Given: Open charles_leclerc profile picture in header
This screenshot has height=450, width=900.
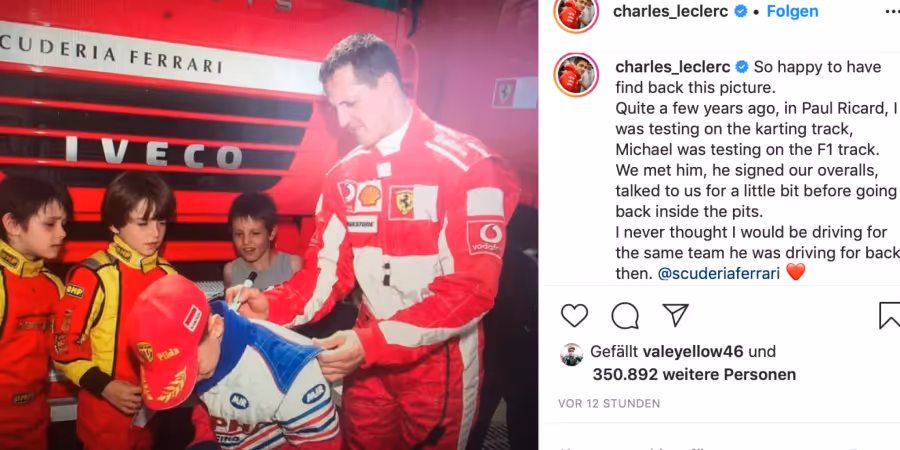Looking at the screenshot, I should point(576,11).
